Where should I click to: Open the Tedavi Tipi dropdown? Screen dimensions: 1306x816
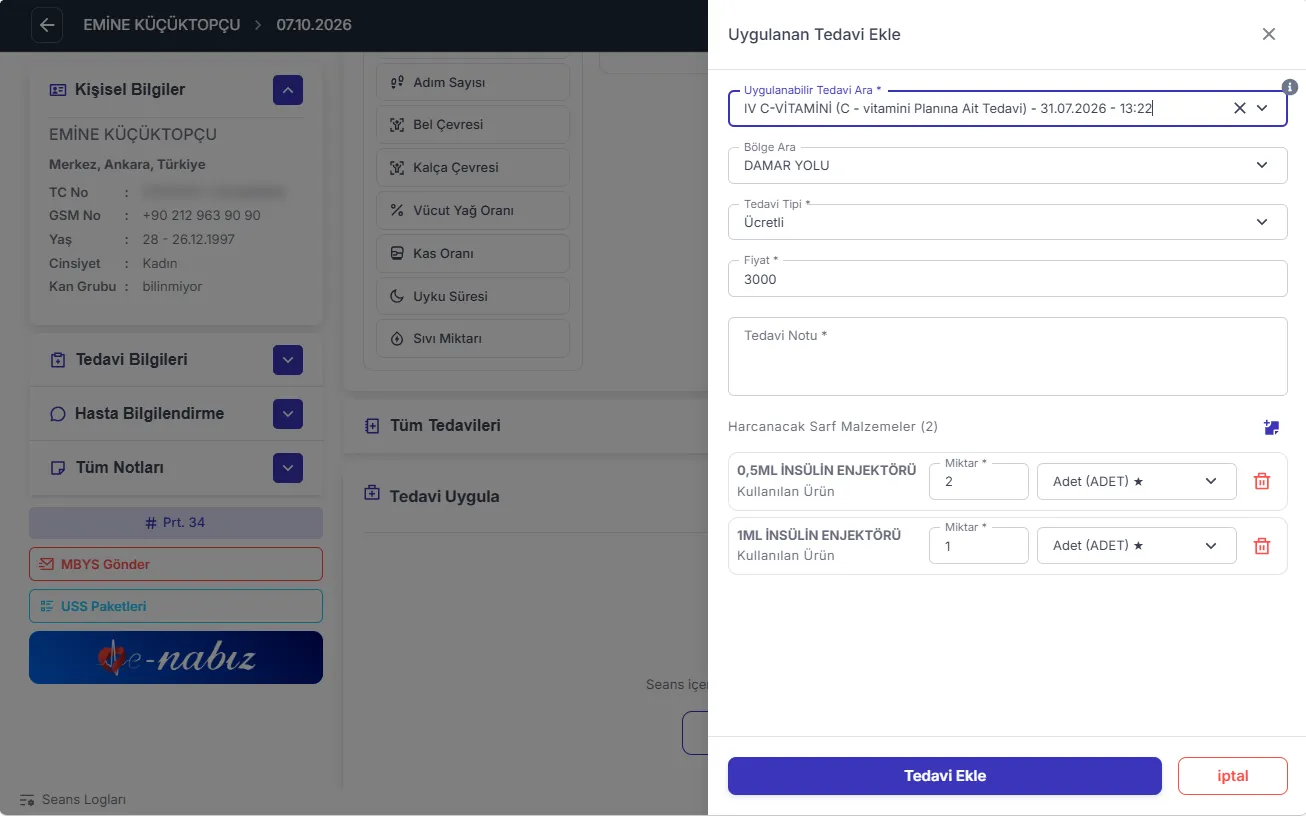click(x=1262, y=222)
